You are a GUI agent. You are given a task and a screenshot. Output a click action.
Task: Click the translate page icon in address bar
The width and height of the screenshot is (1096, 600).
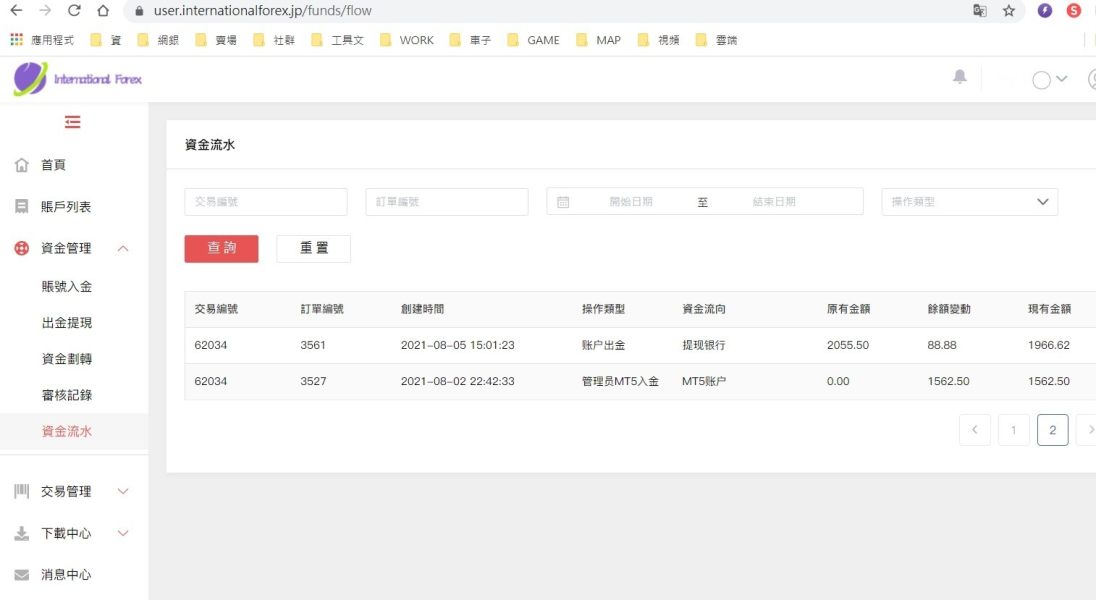tap(980, 11)
